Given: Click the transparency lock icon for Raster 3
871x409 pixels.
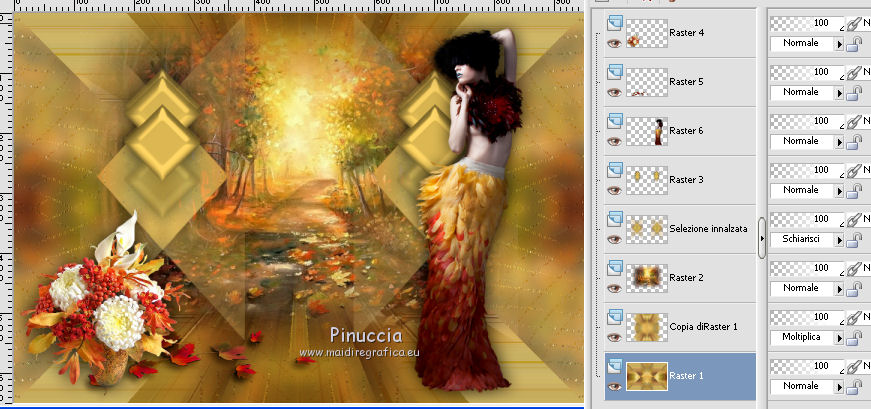Looking at the screenshot, I should click(854, 192).
